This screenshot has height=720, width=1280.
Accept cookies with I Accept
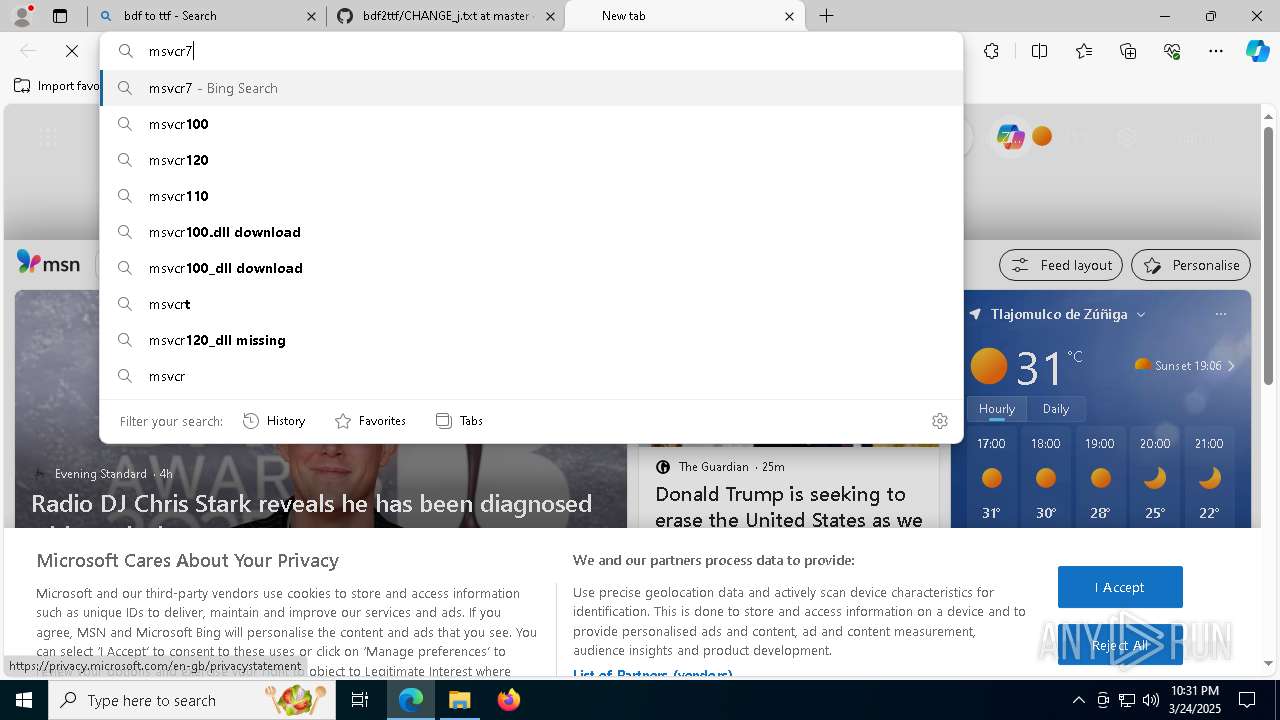coord(1120,587)
